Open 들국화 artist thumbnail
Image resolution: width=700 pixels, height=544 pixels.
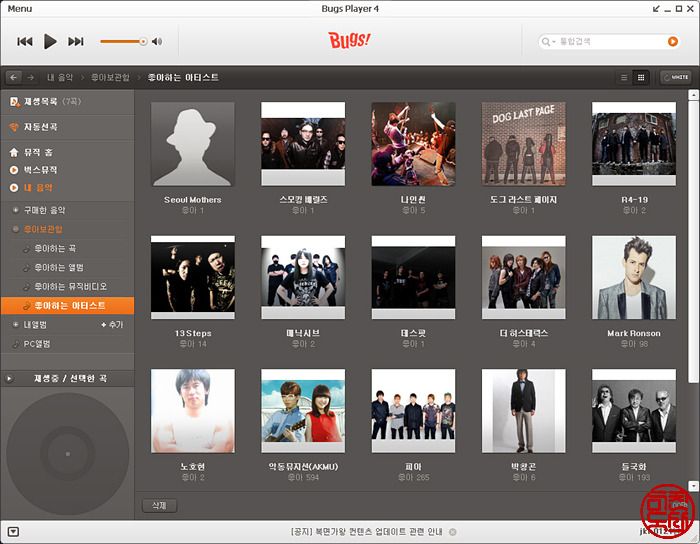(634, 411)
